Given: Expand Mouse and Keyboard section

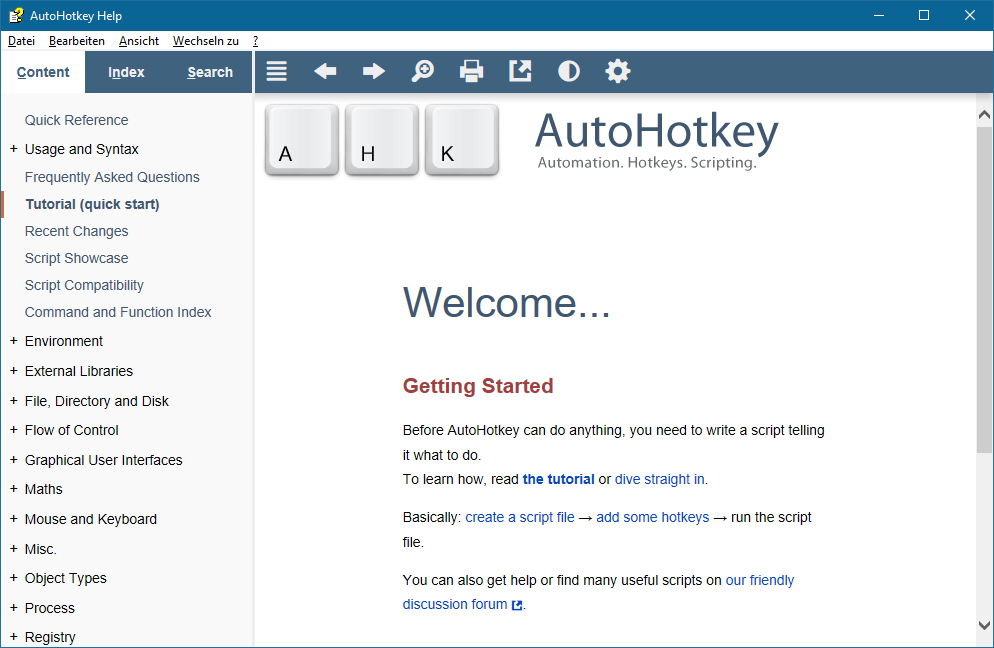Looking at the screenshot, I should 13,519.
